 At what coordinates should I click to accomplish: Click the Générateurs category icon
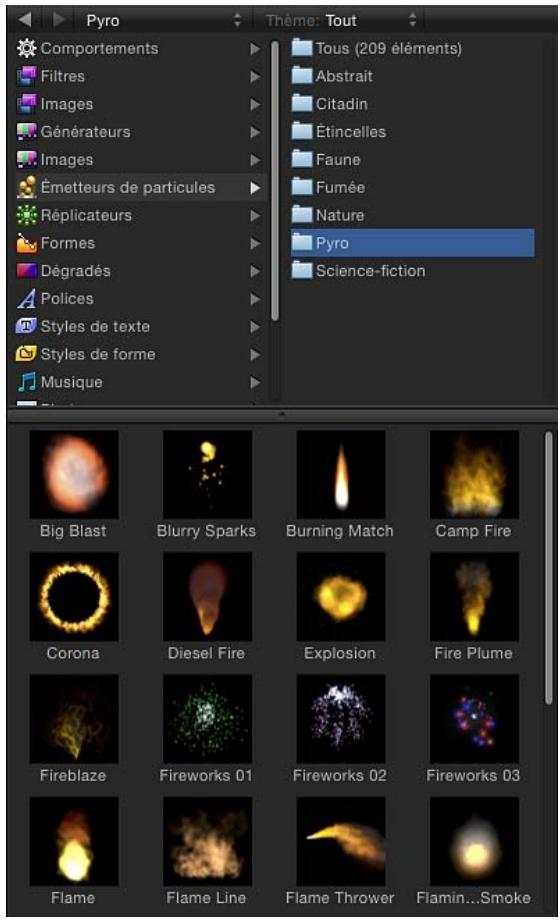point(26,131)
